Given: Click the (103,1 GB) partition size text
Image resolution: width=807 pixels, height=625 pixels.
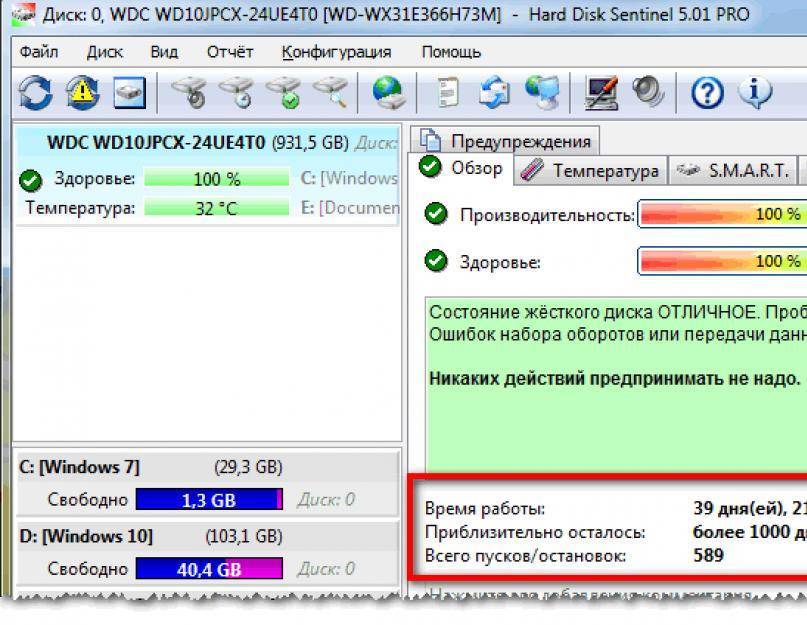Looking at the screenshot, I should click(x=244, y=536).
